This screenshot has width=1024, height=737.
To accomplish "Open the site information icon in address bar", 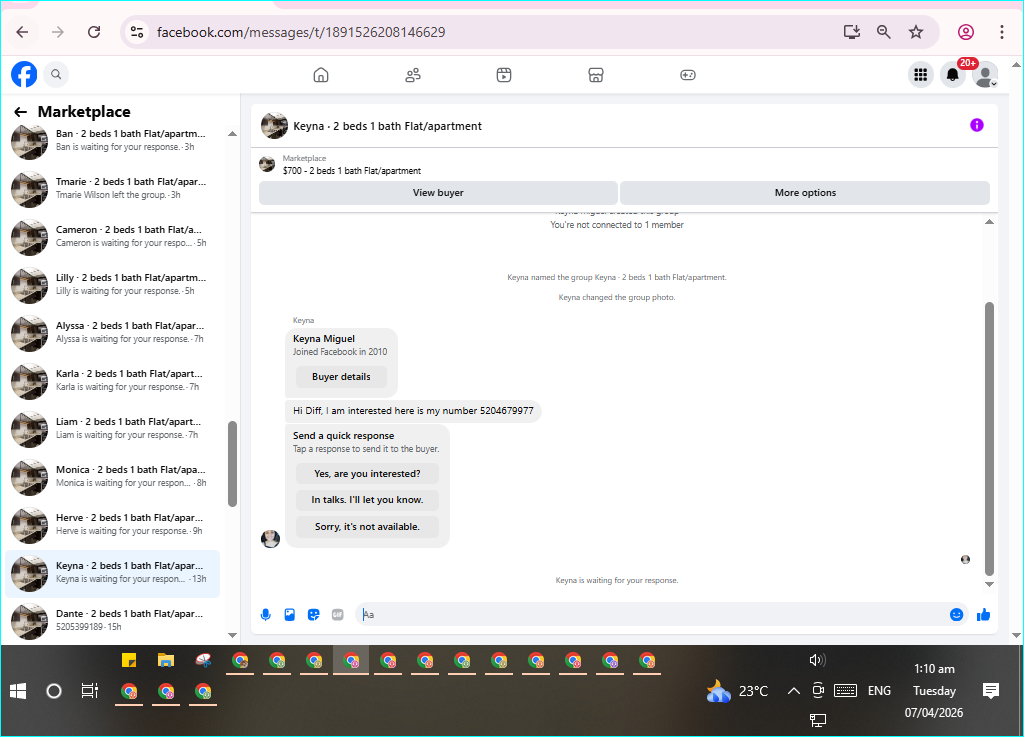I will coord(136,32).
